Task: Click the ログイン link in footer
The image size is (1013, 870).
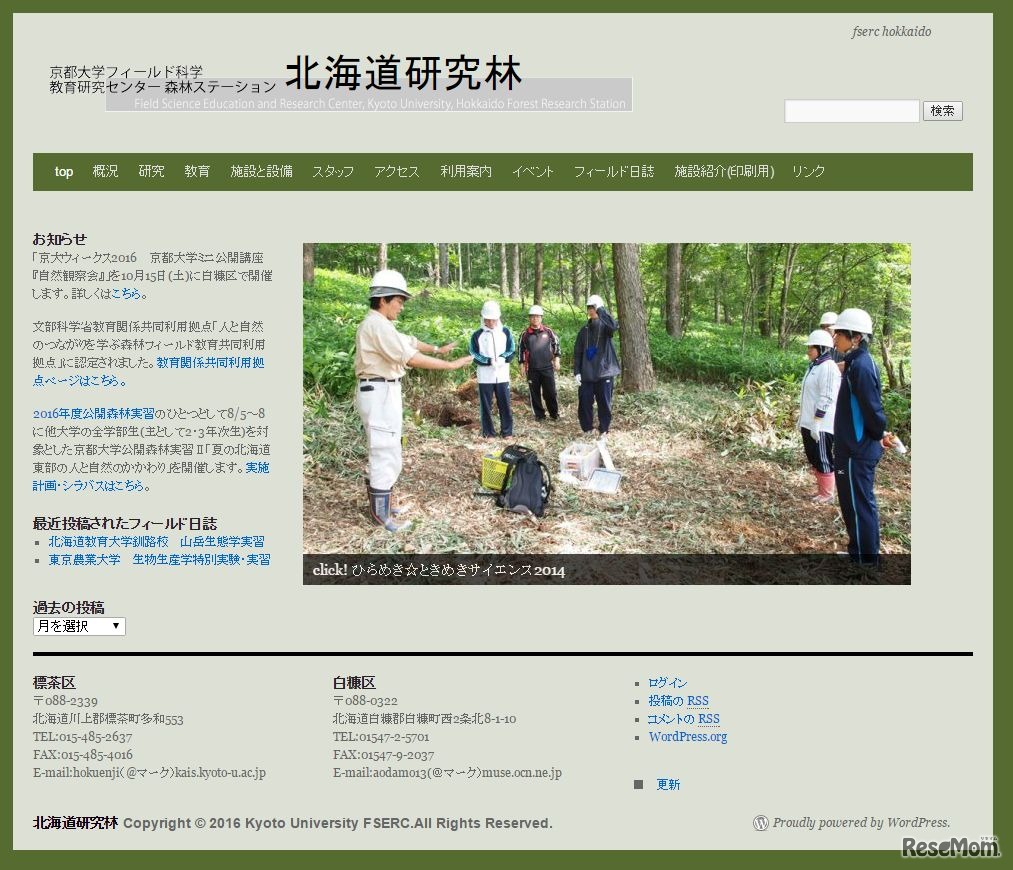Action: tap(667, 682)
